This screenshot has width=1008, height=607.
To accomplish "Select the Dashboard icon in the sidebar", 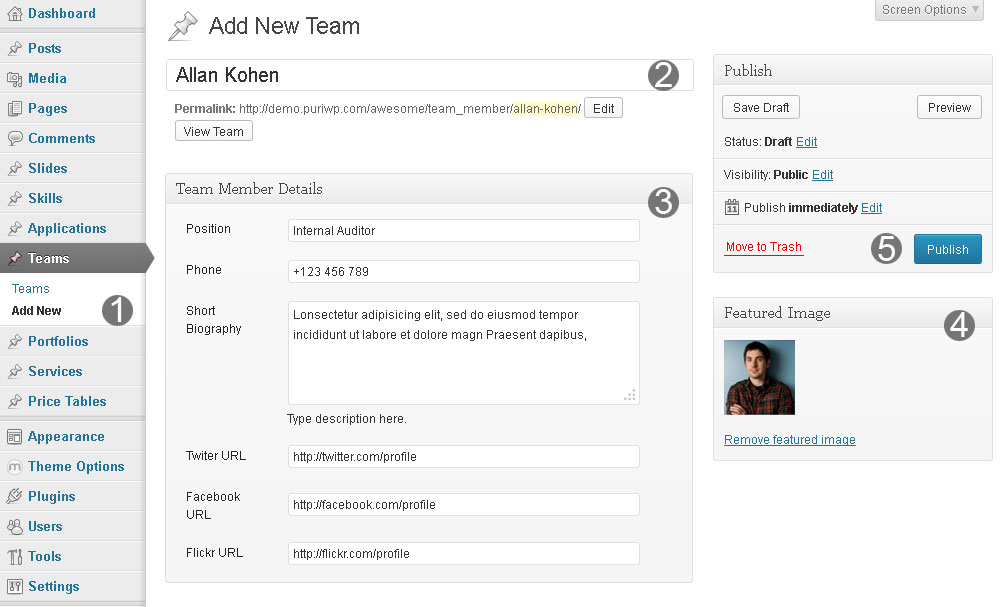I will click(12, 14).
